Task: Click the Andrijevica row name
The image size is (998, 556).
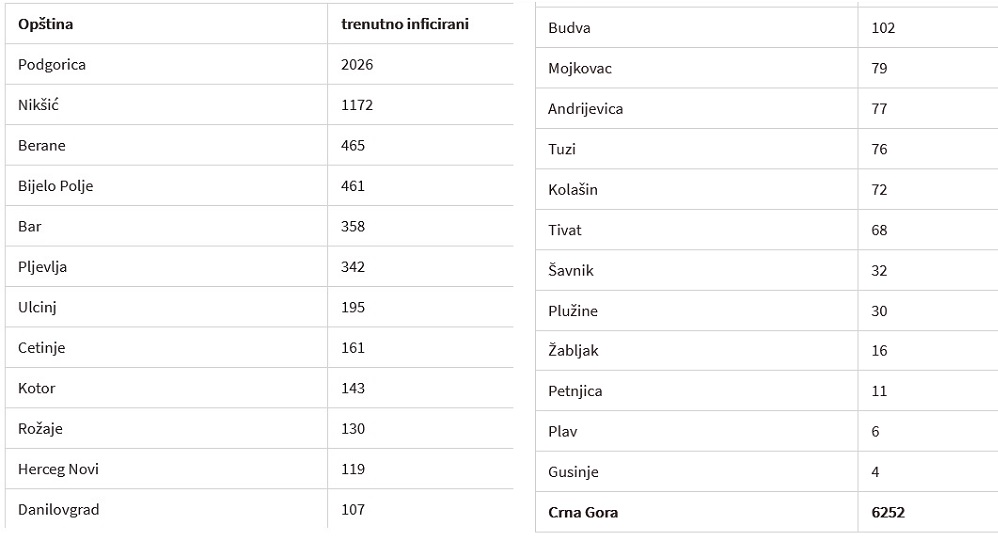Action: point(586,109)
